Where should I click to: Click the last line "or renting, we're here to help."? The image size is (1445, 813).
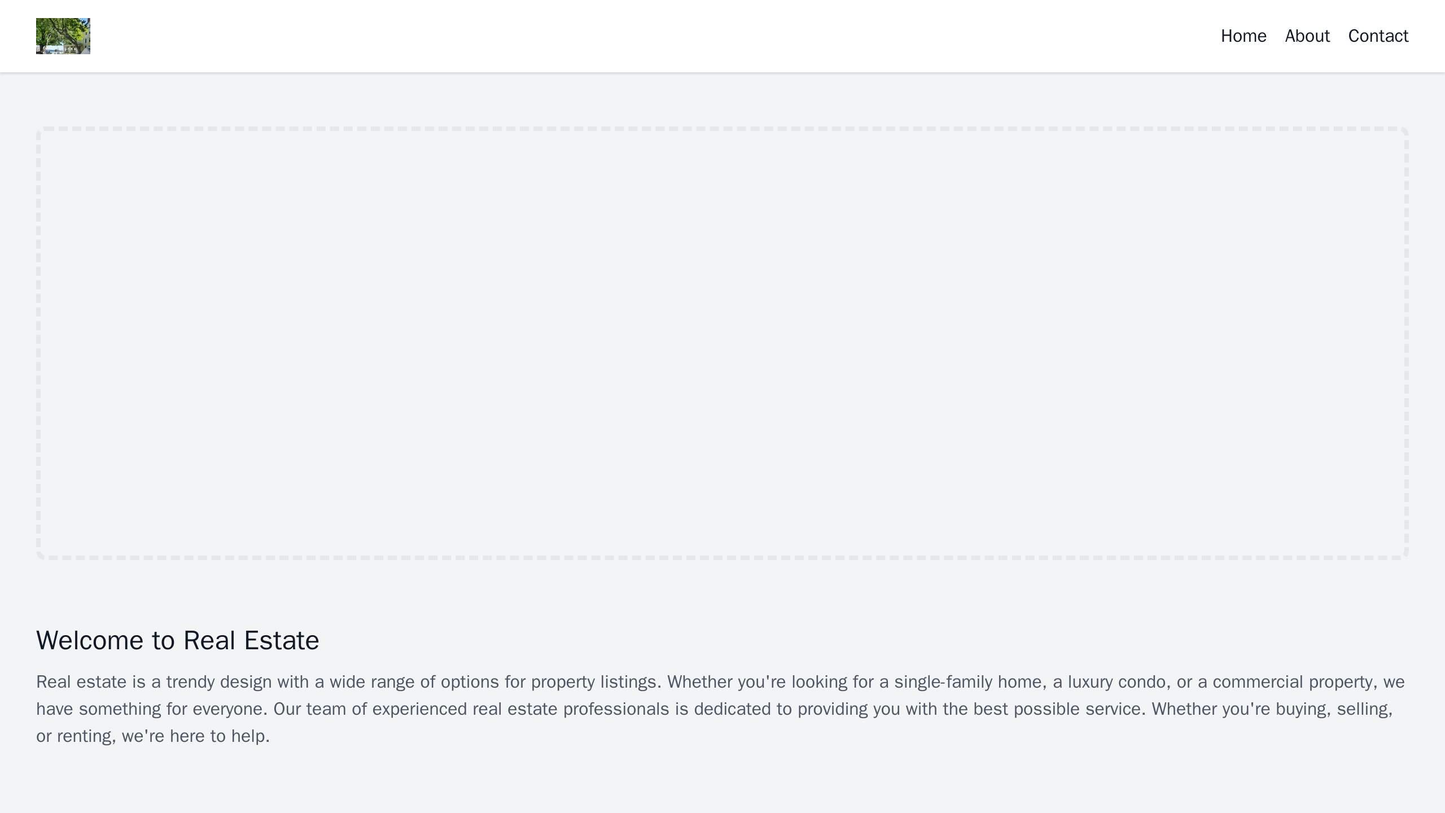tap(152, 736)
